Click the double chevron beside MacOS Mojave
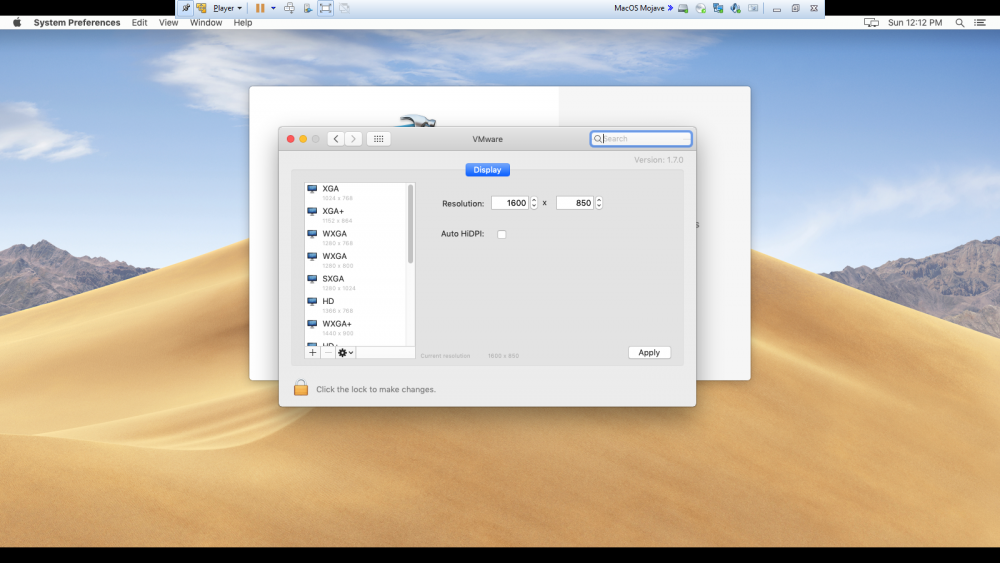The height and width of the screenshot is (563, 1000). (670, 8)
